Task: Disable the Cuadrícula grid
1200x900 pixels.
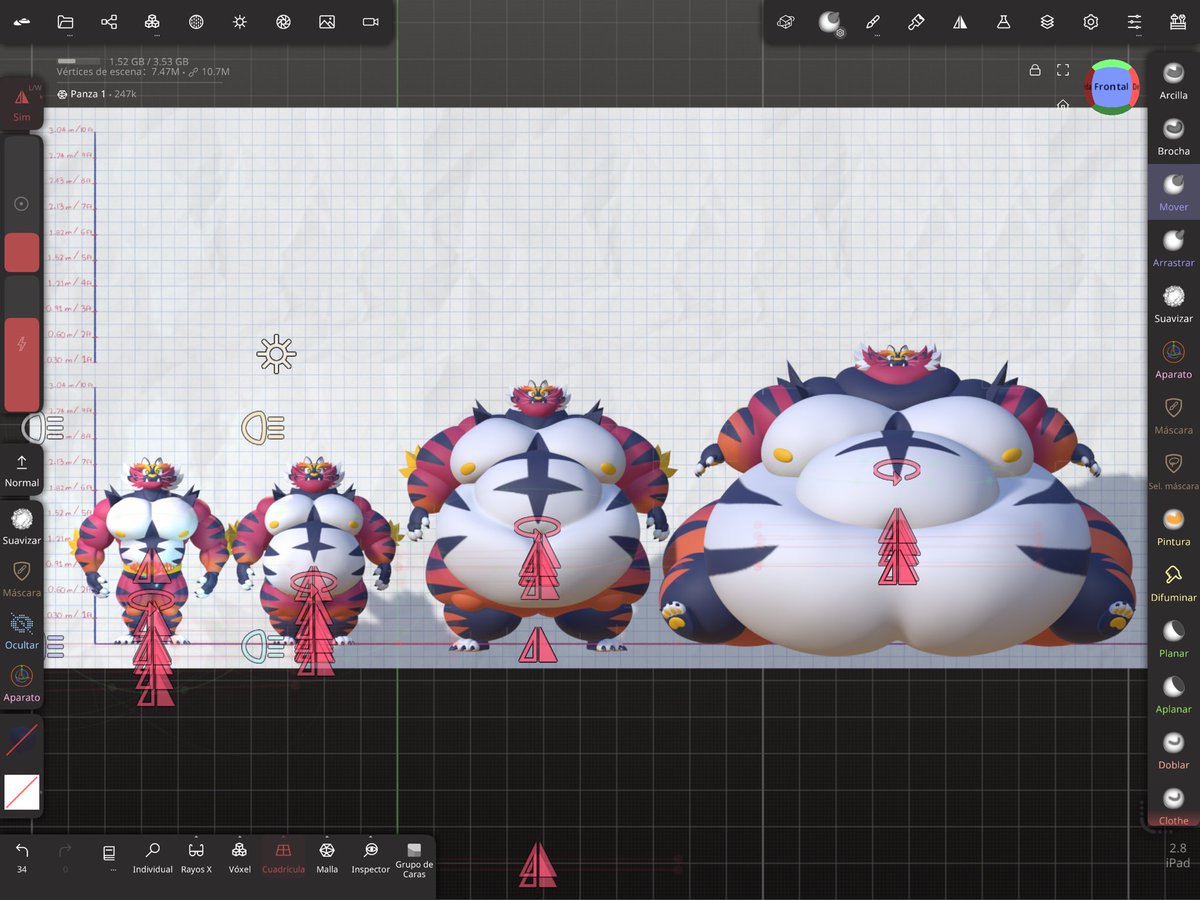Action: 283,857
